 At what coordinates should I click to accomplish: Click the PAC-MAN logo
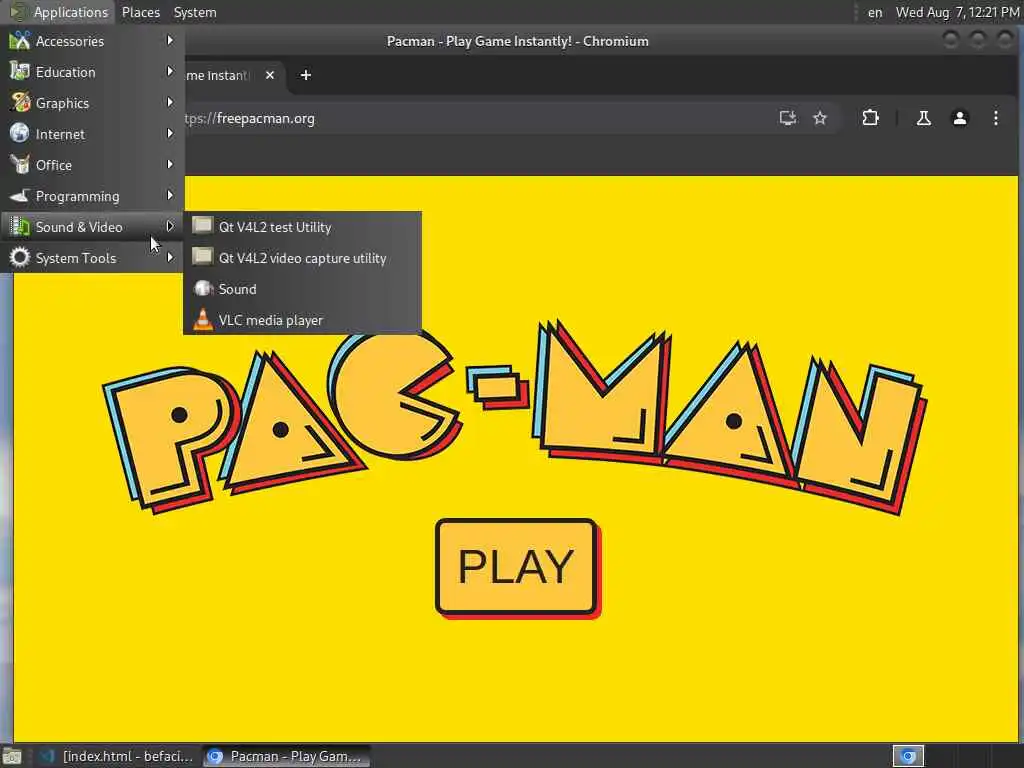[x=515, y=418]
